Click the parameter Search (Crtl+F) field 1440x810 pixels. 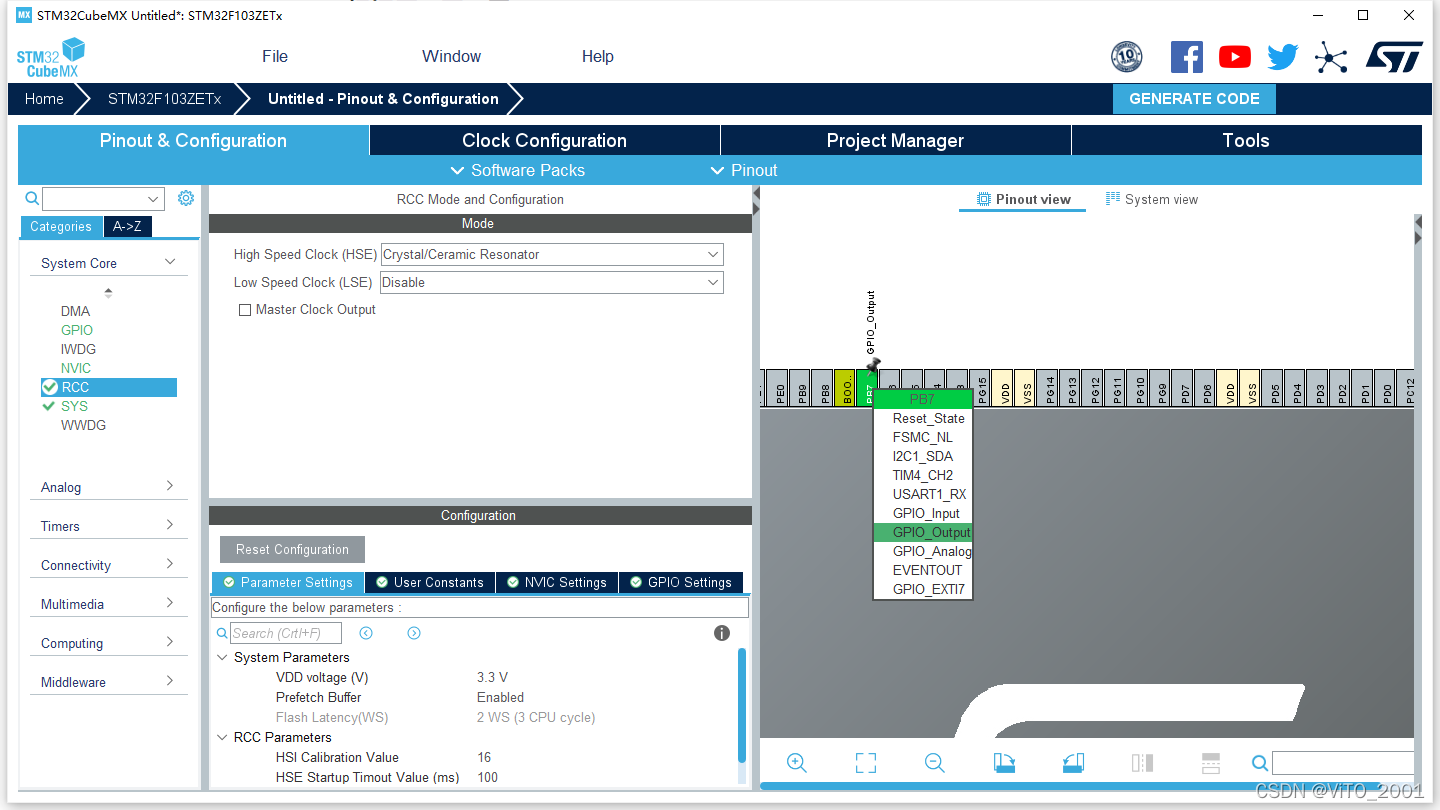click(286, 633)
